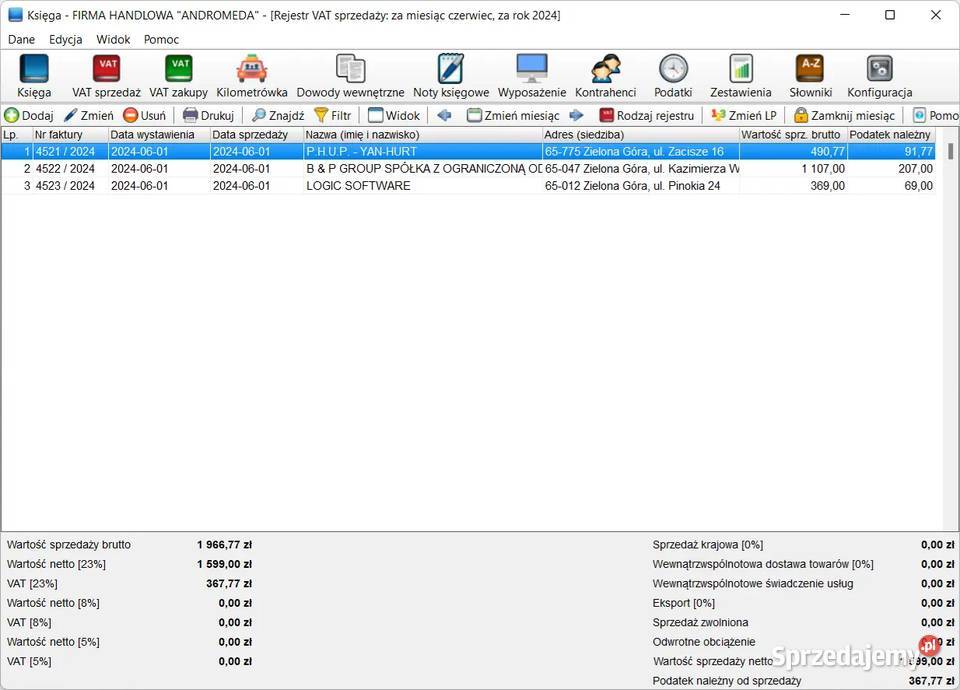Click the Drukuj print button
Viewport: 960px width, 690px height.
point(208,115)
